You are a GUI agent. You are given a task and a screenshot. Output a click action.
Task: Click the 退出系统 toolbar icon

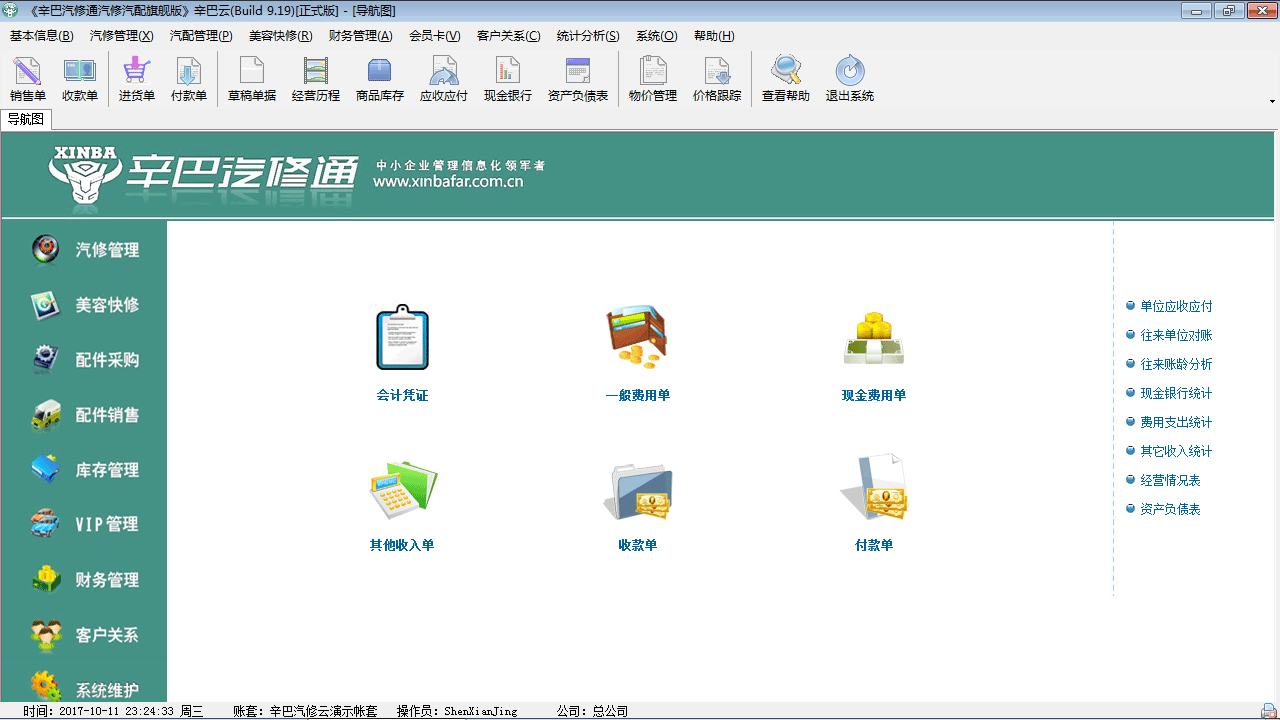(x=850, y=79)
